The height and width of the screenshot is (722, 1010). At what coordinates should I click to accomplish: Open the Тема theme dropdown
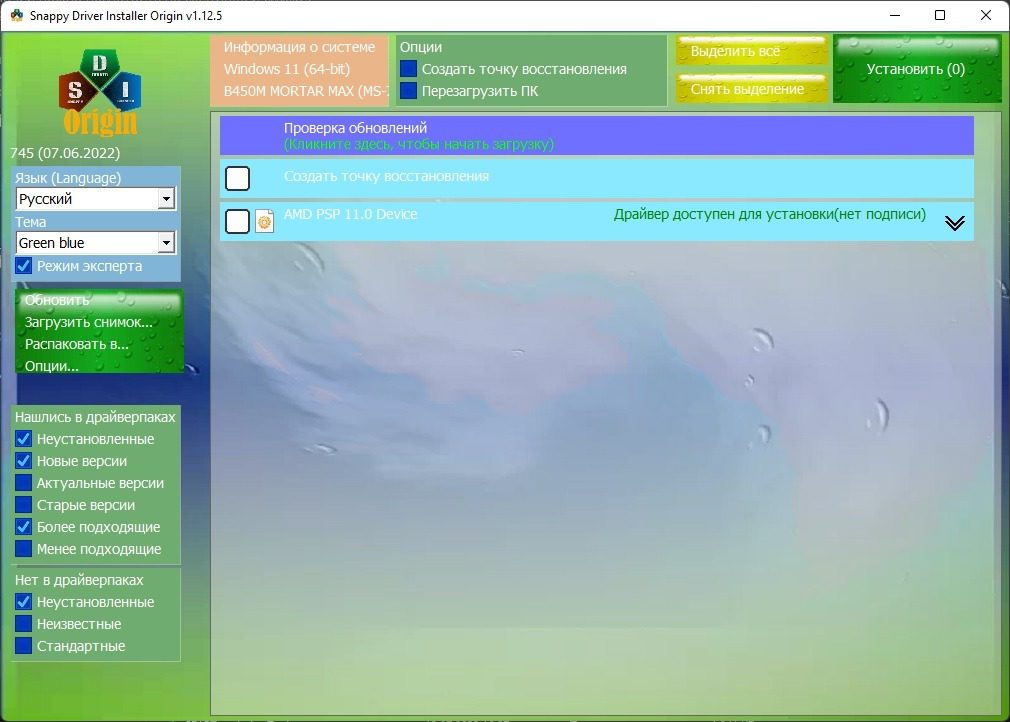(x=166, y=243)
